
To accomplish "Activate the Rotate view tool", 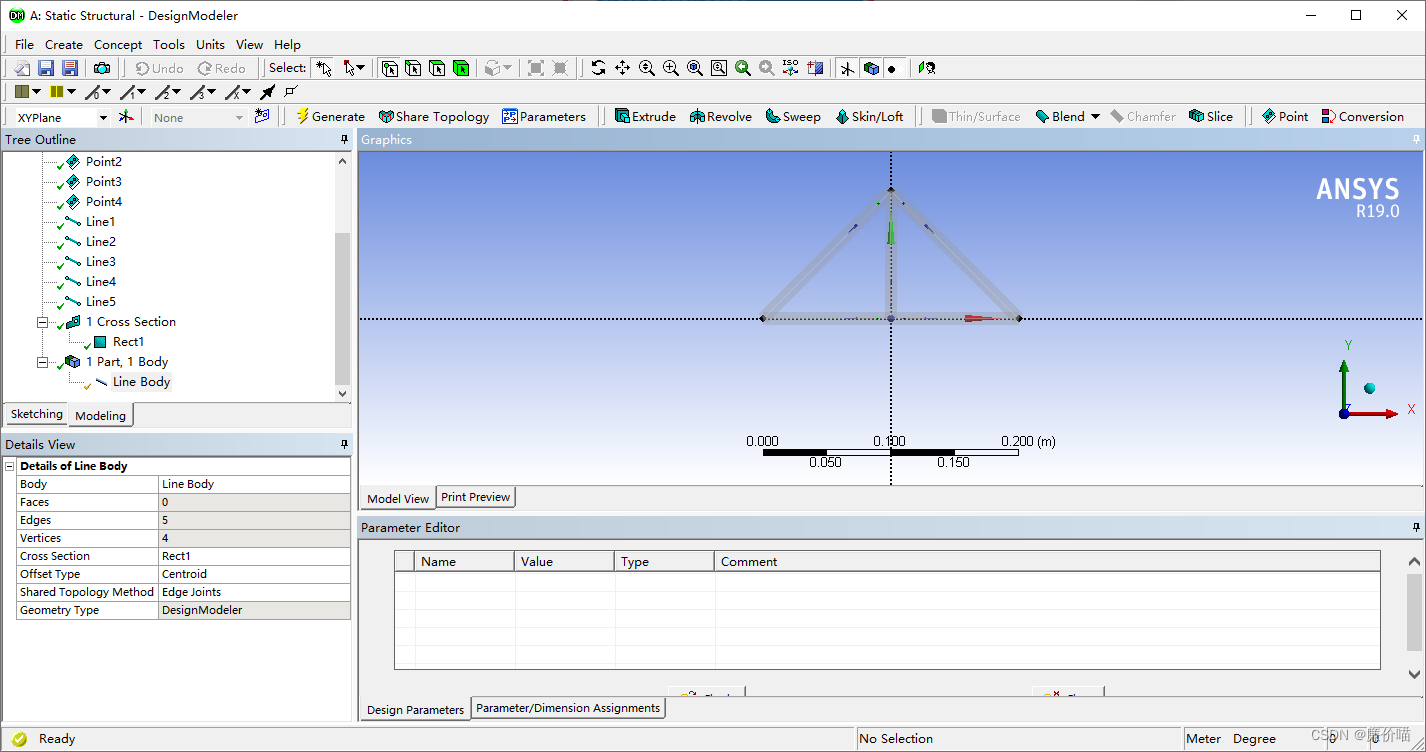I will coord(598,68).
